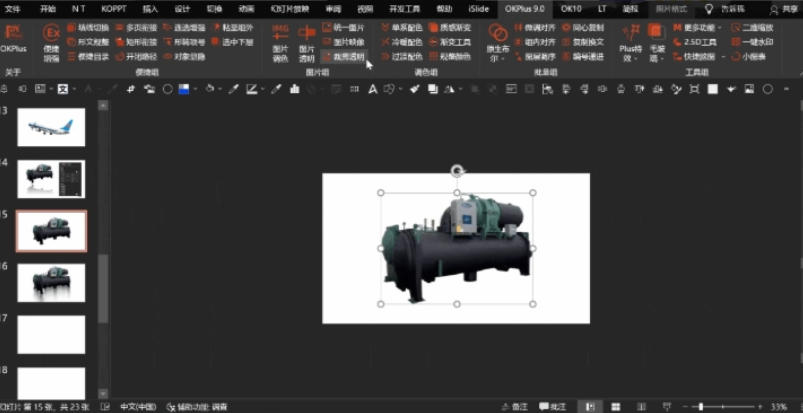
Task: Click the 共享 share button
Action: [783, 8]
